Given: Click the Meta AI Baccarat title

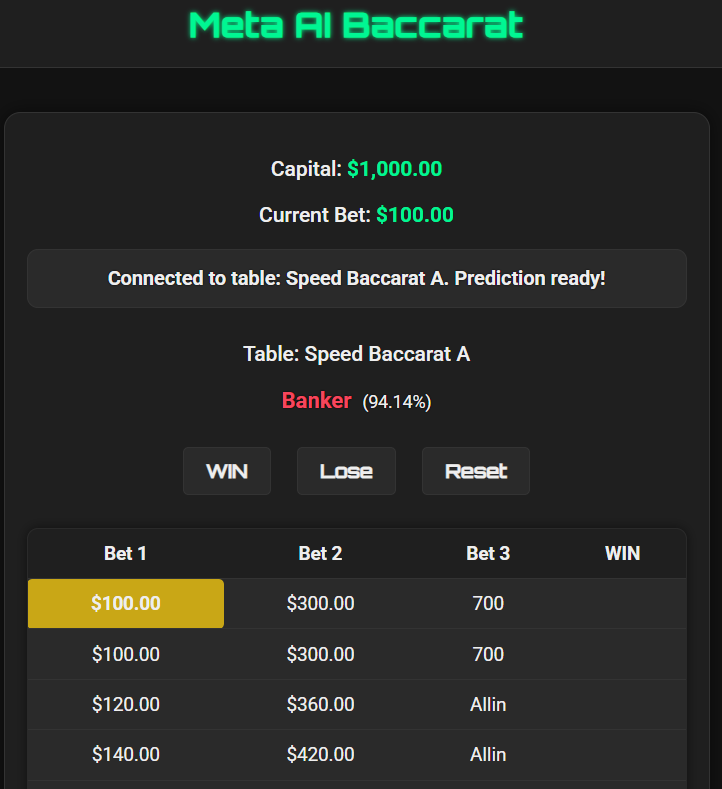Looking at the screenshot, I should [x=356, y=25].
